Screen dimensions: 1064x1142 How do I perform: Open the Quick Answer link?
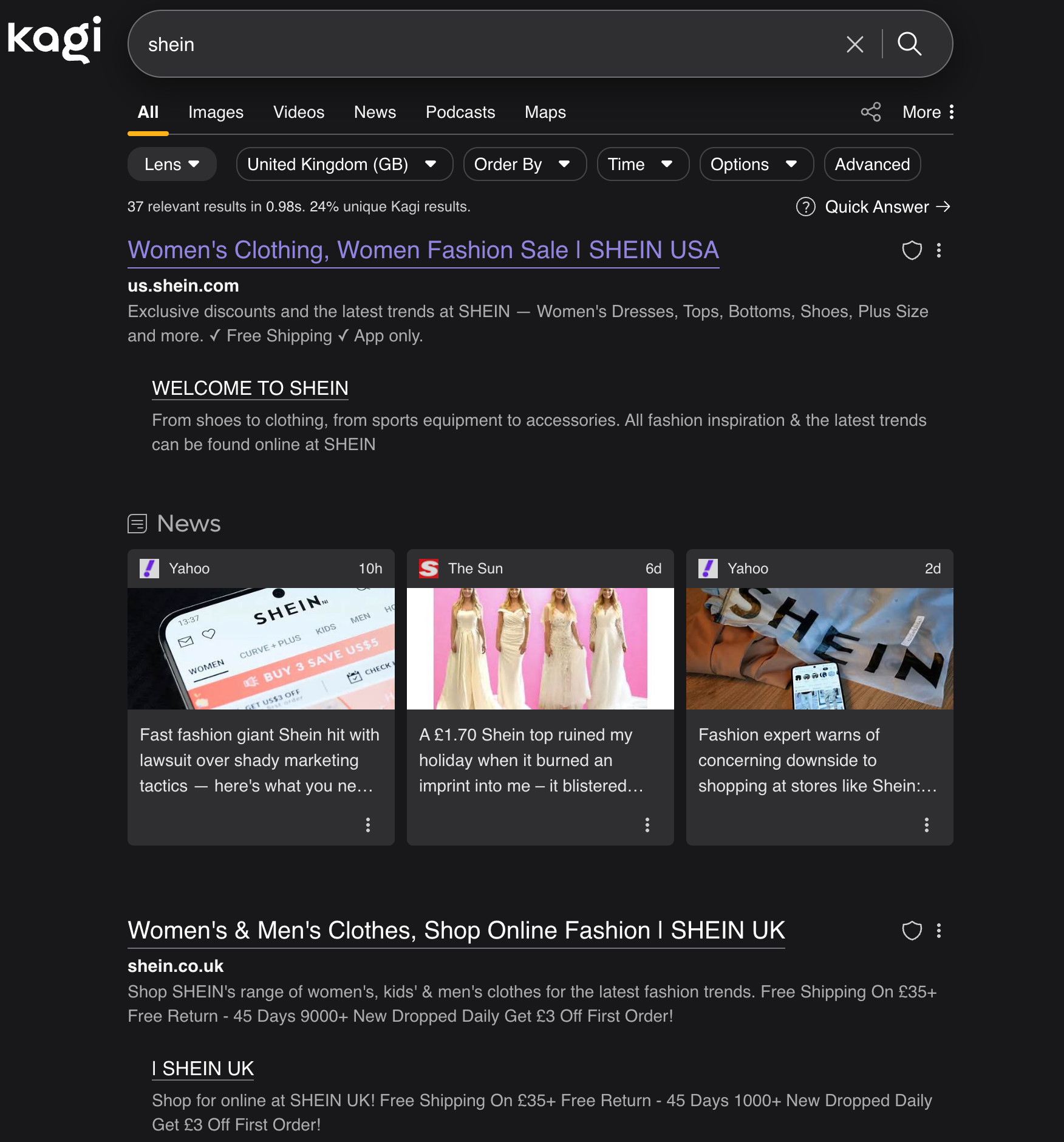click(x=873, y=207)
